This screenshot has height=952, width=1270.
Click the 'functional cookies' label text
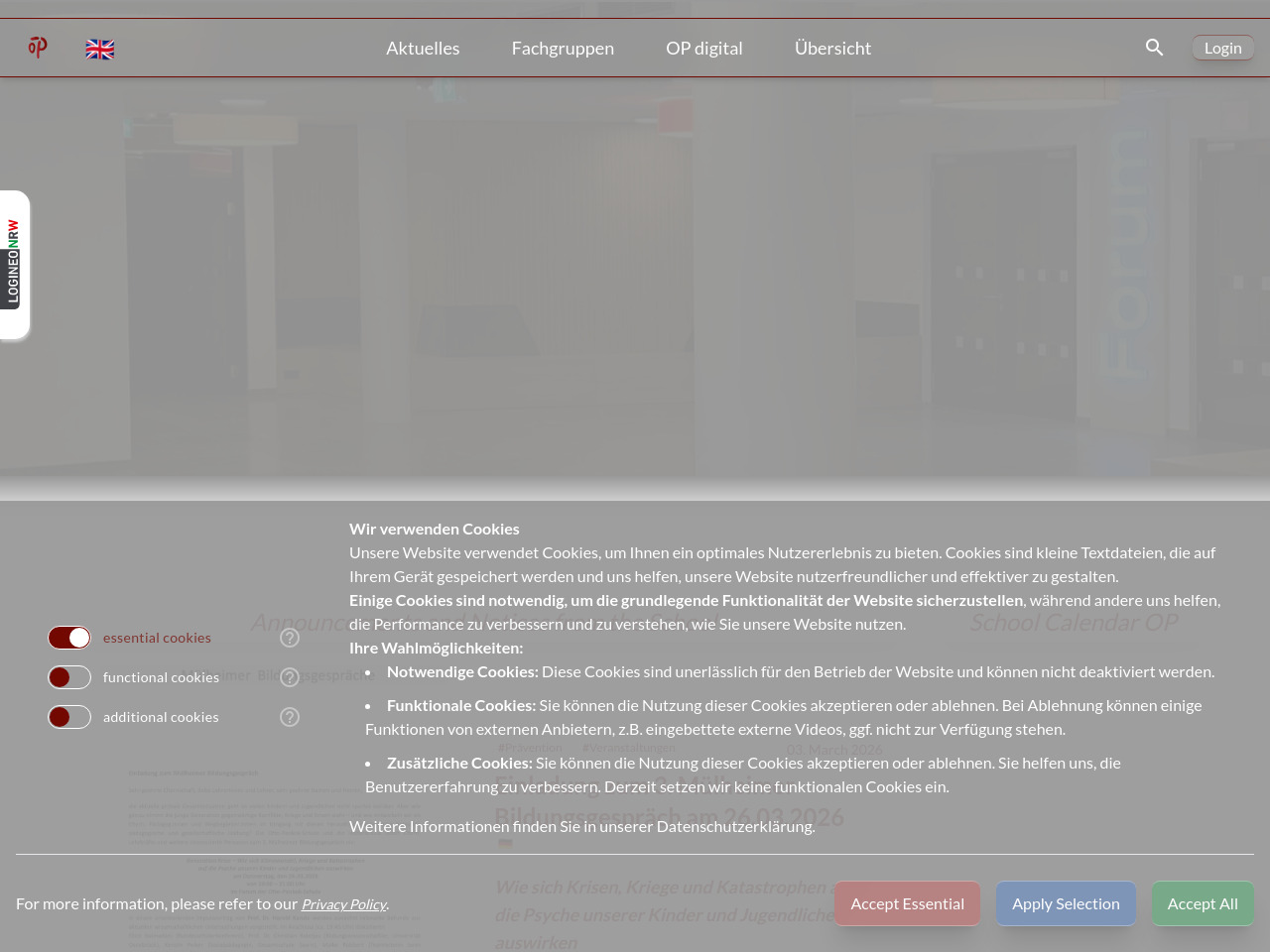(161, 677)
